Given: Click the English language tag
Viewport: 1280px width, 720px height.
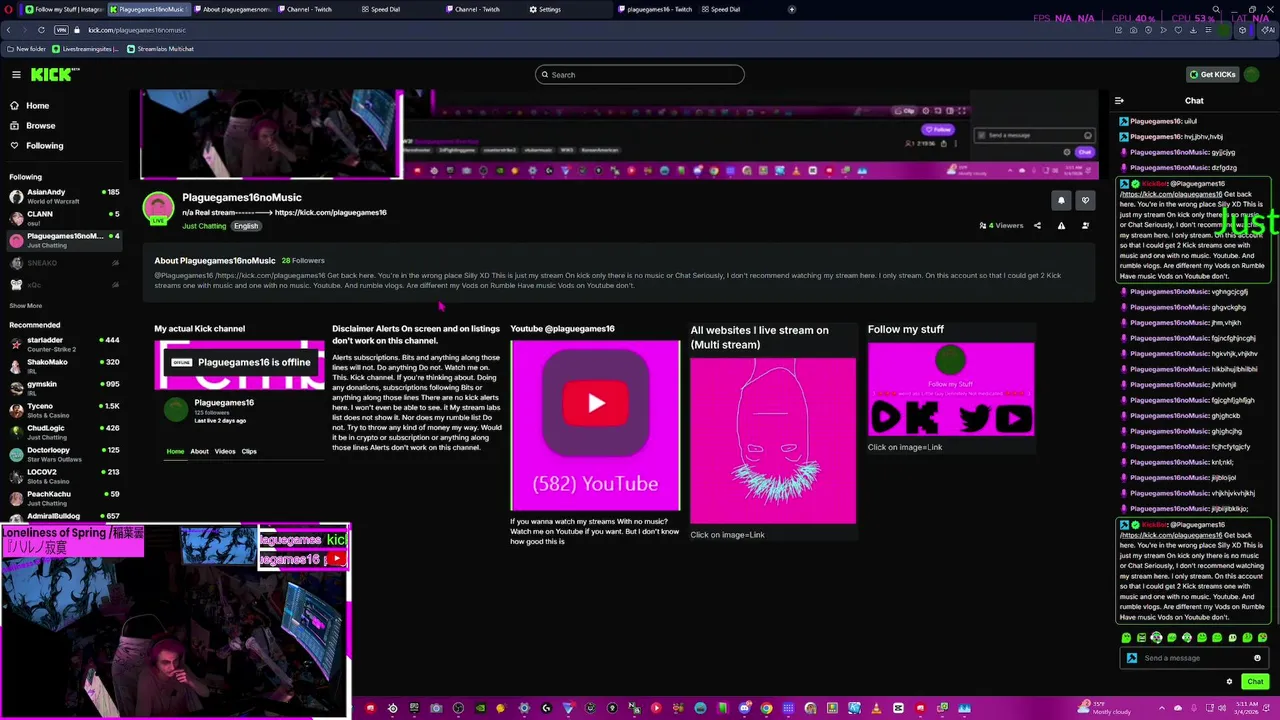Looking at the screenshot, I should [x=246, y=226].
